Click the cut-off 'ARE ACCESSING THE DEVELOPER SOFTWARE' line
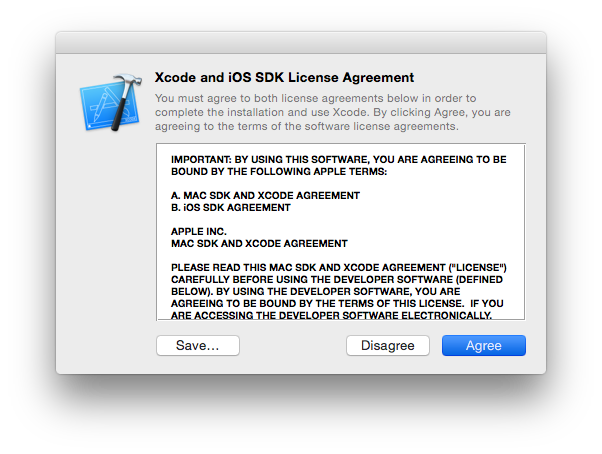The height and width of the screenshot is (454, 602). click(331, 315)
